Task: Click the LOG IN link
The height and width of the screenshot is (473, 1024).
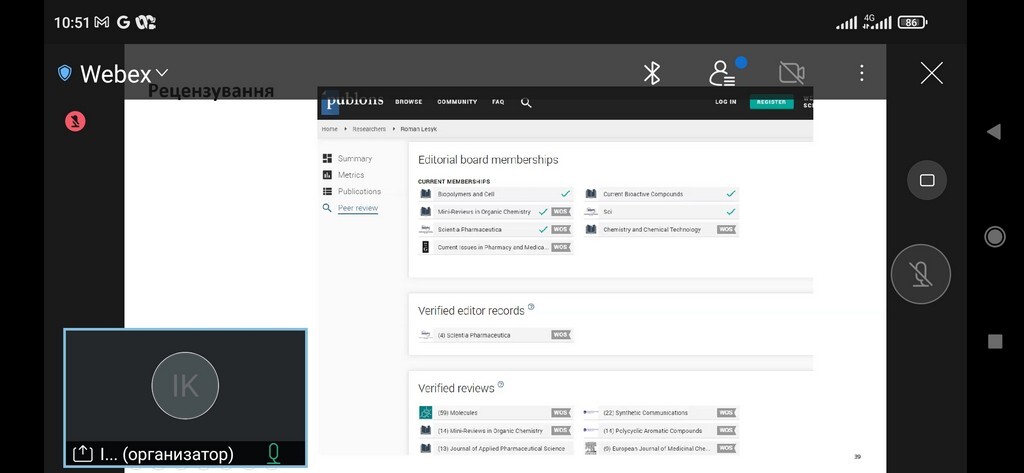Action: (x=726, y=102)
